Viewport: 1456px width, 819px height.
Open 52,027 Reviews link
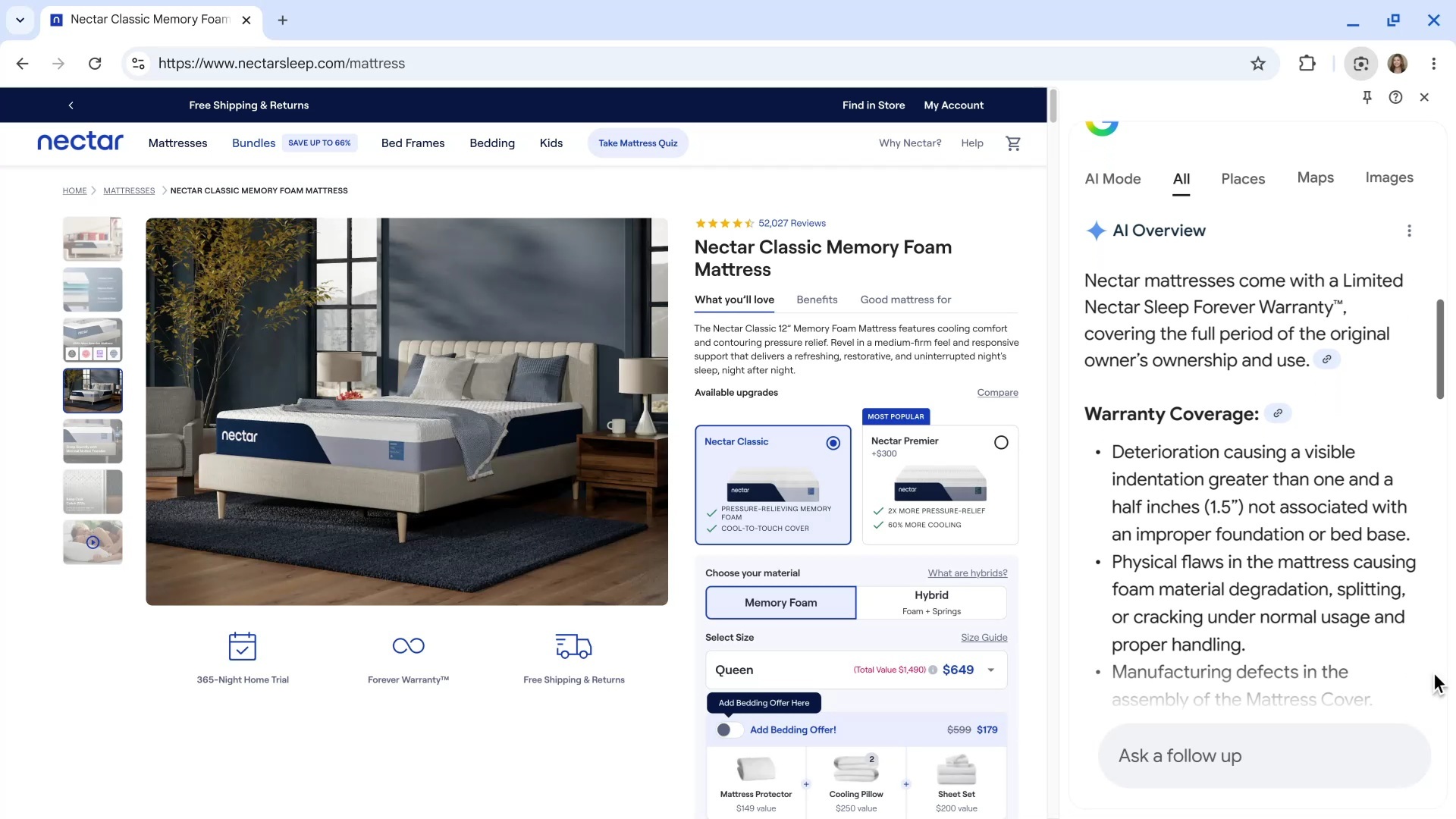pyautogui.click(x=792, y=224)
